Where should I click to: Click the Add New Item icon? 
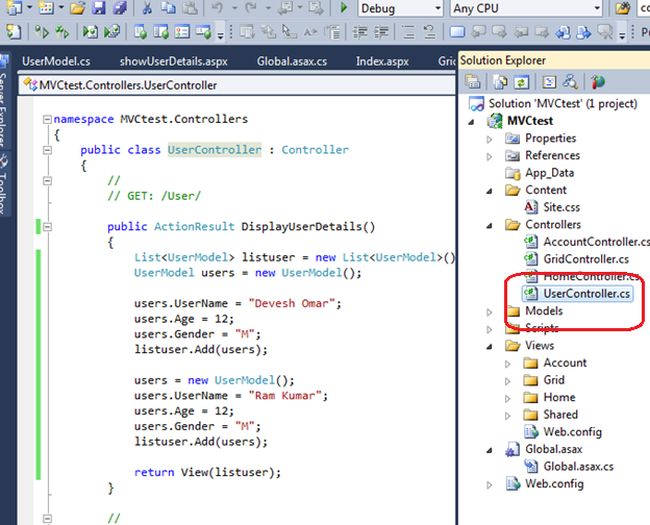point(46,8)
